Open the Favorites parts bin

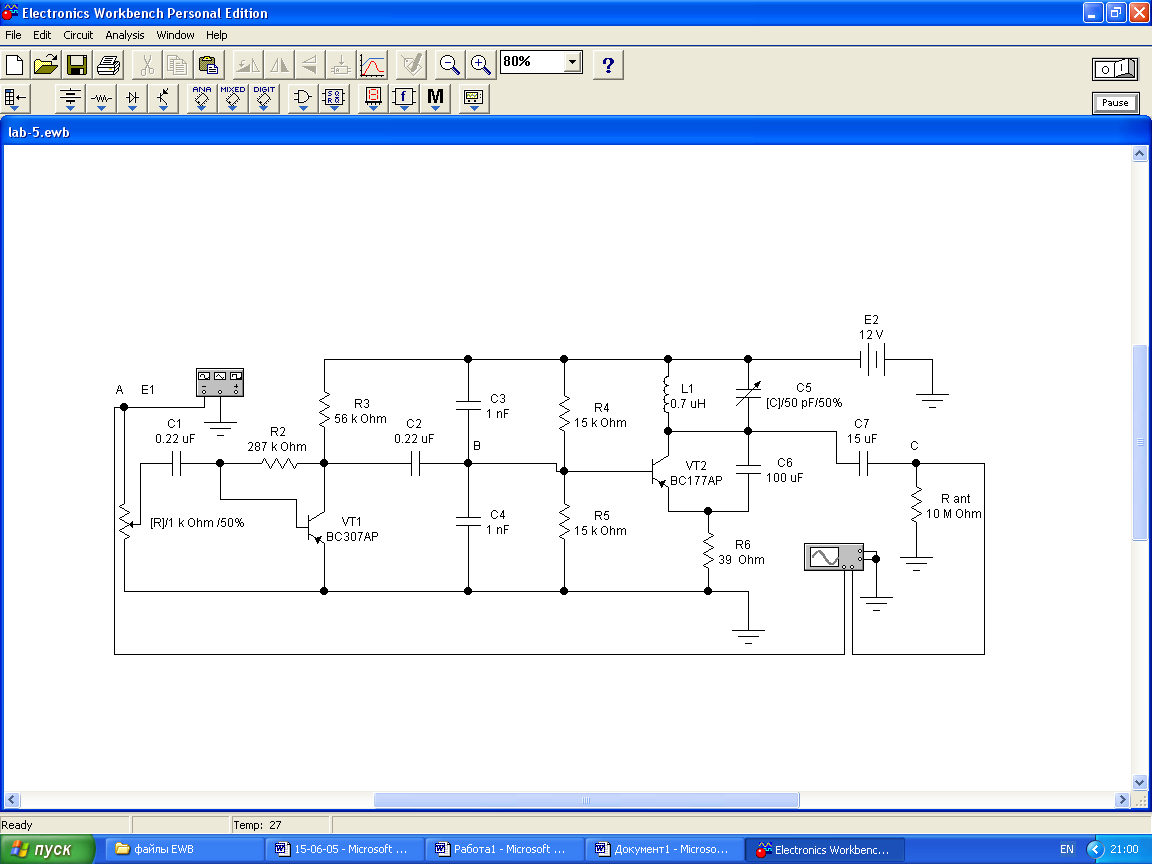pyautogui.click(x=15, y=98)
